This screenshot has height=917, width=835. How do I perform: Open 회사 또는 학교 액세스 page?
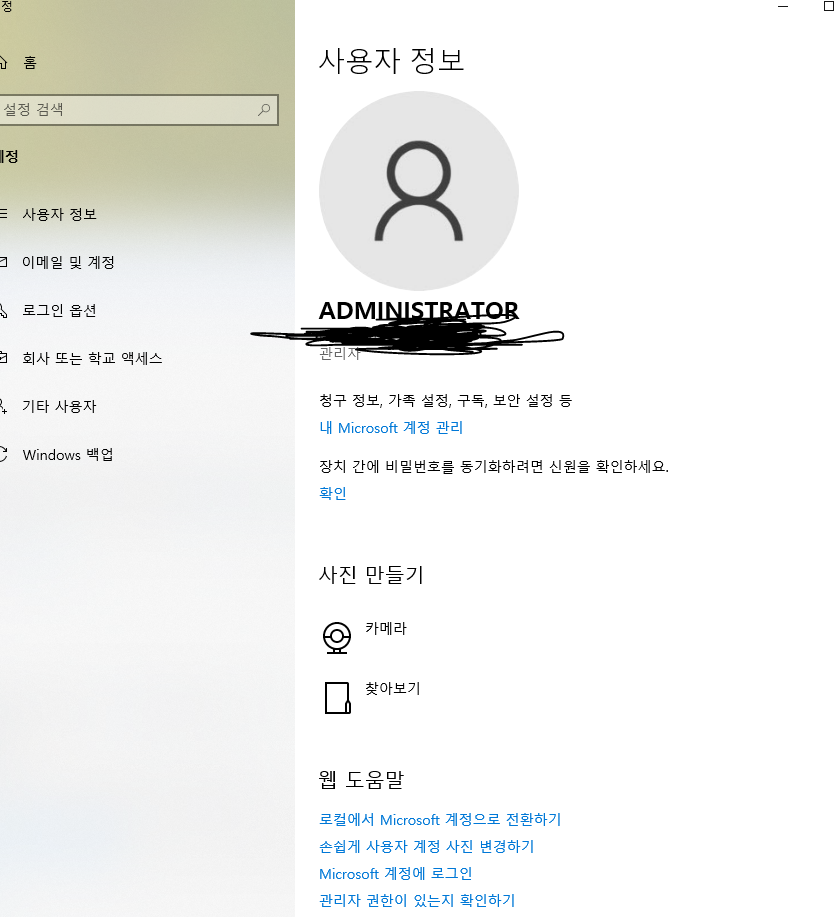click(92, 358)
